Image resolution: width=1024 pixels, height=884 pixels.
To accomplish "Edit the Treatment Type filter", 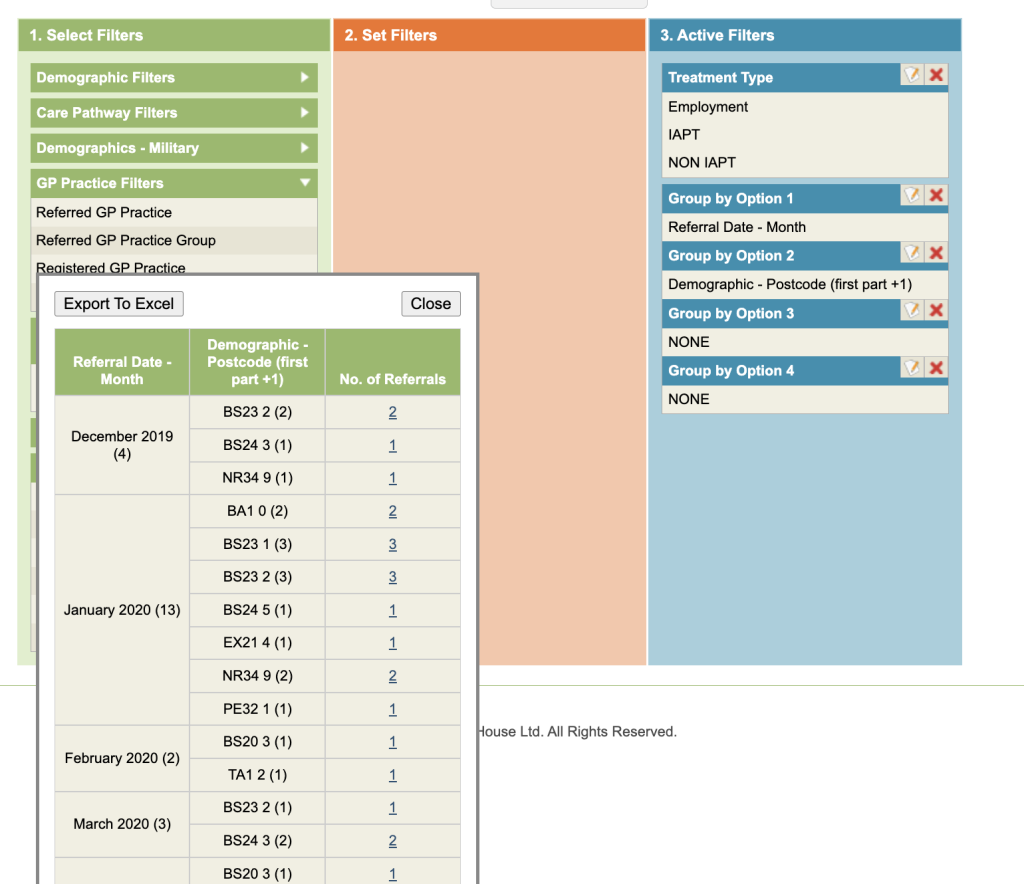I will [911, 76].
